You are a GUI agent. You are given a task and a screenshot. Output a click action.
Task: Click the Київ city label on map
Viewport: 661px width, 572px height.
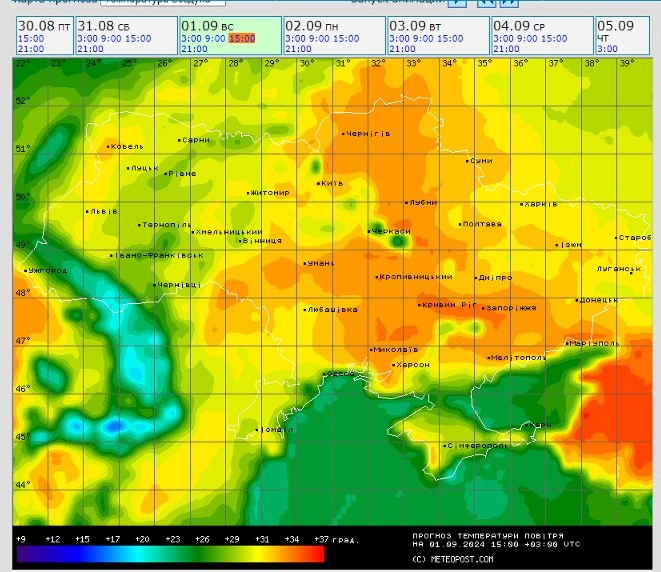click(x=332, y=183)
